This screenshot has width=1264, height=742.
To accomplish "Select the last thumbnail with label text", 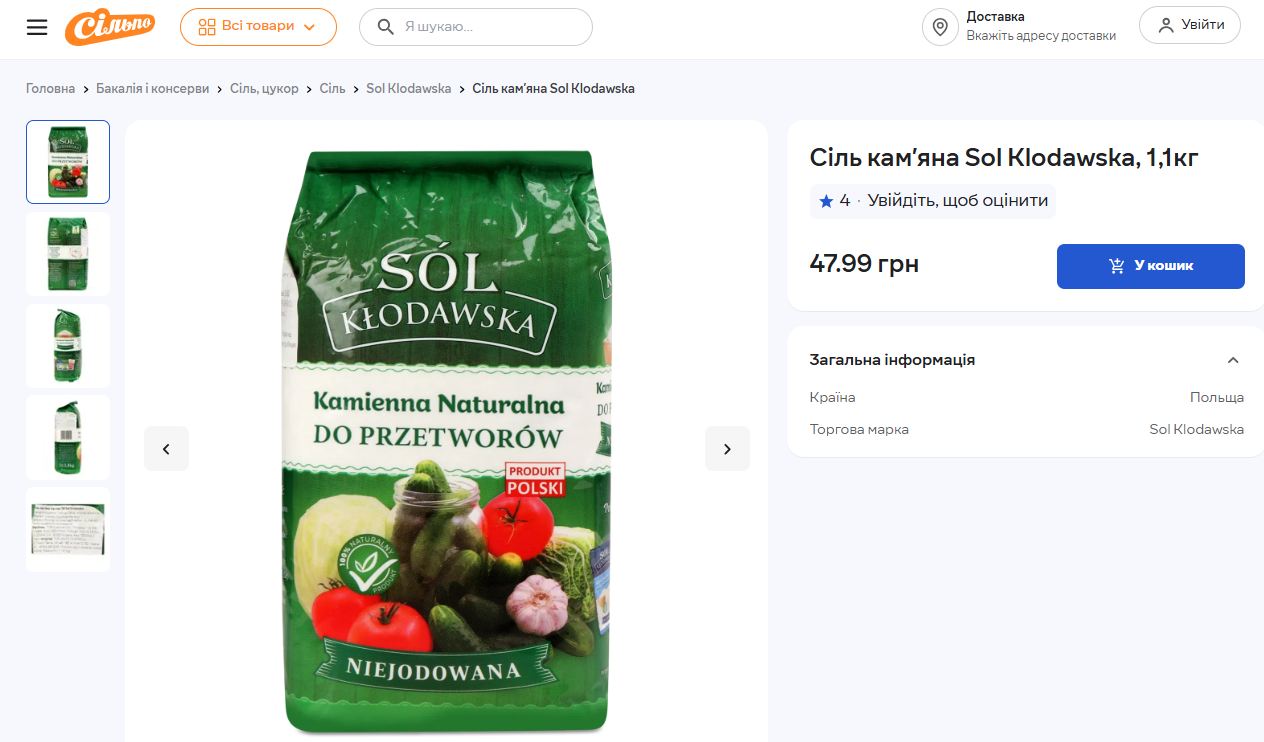I will [x=68, y=529].
